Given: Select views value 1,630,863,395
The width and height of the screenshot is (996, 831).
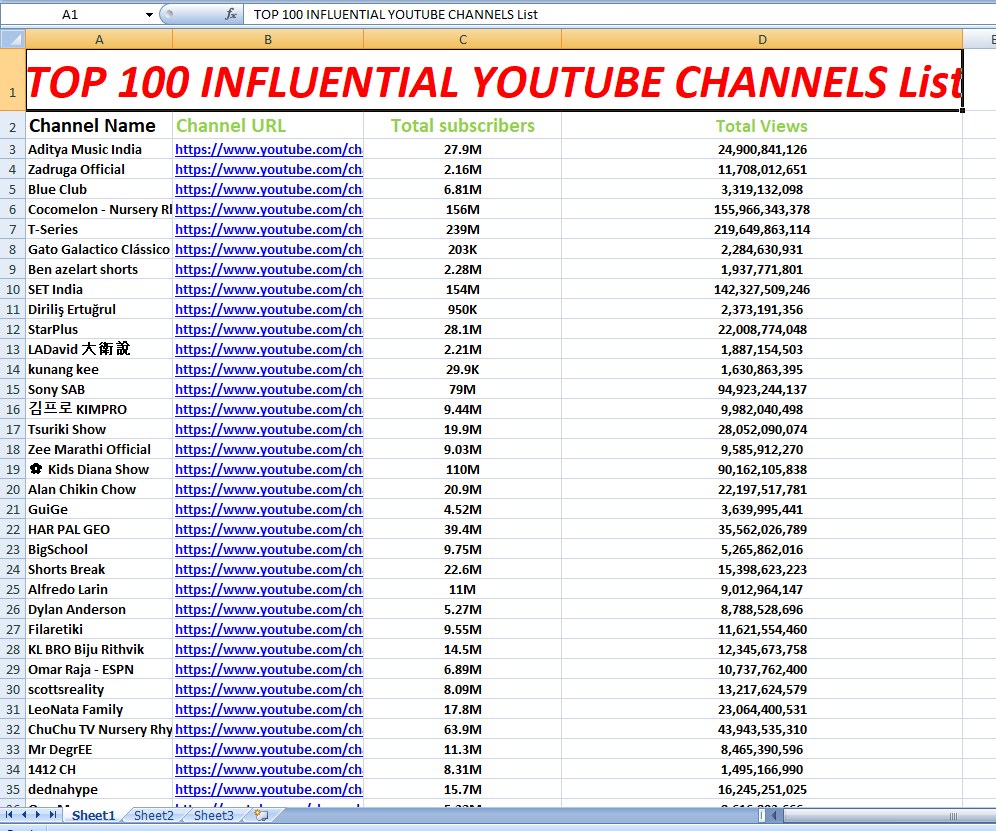Looking at the screenshot, I should point(762,370).
